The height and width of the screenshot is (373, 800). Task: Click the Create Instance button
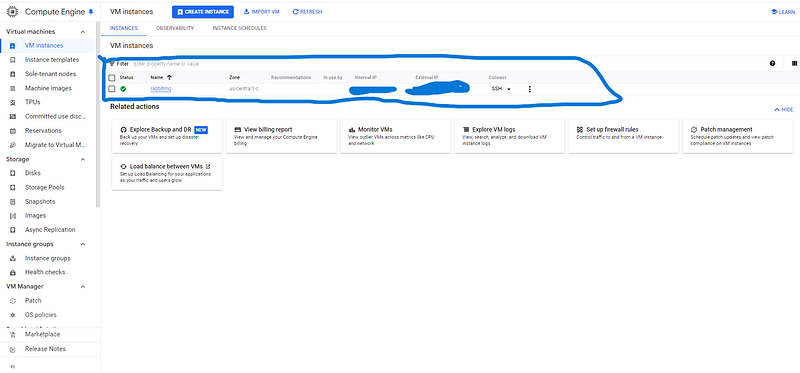[x=203, y=12]
